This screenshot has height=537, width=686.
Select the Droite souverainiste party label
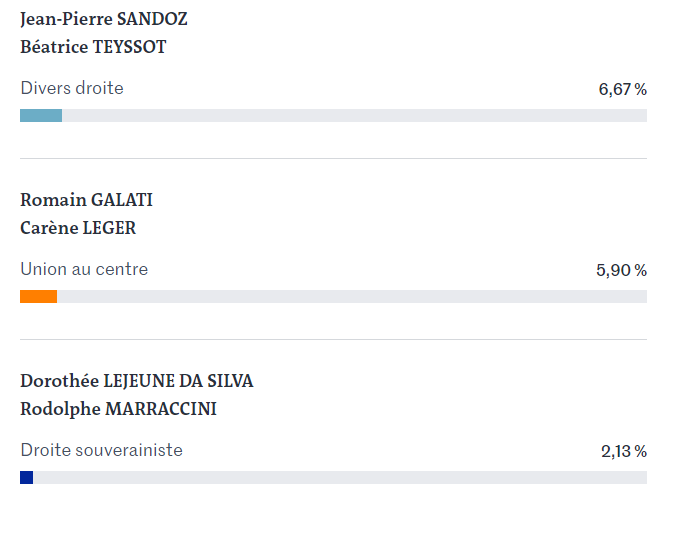(x=102, y=450)
